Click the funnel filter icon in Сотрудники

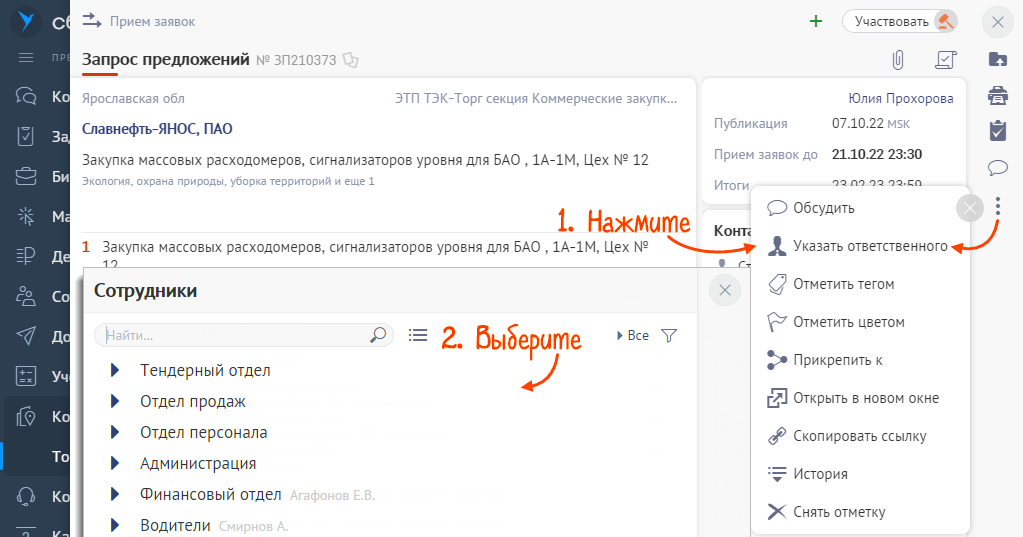pos(669,335)
